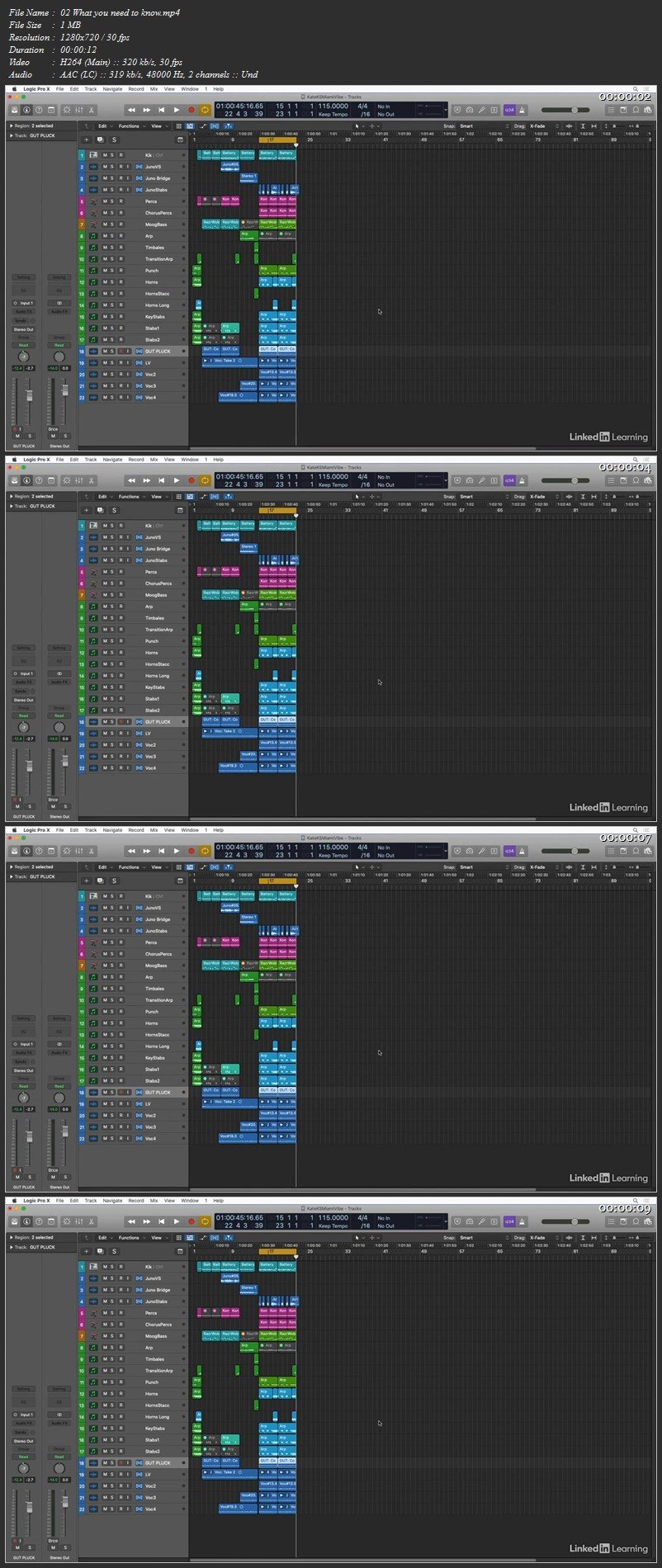The image size is (662, 1568).
Task: Open Smart Controls icon in the 00:00:02 frame
Action: click(x=67, y=110)
